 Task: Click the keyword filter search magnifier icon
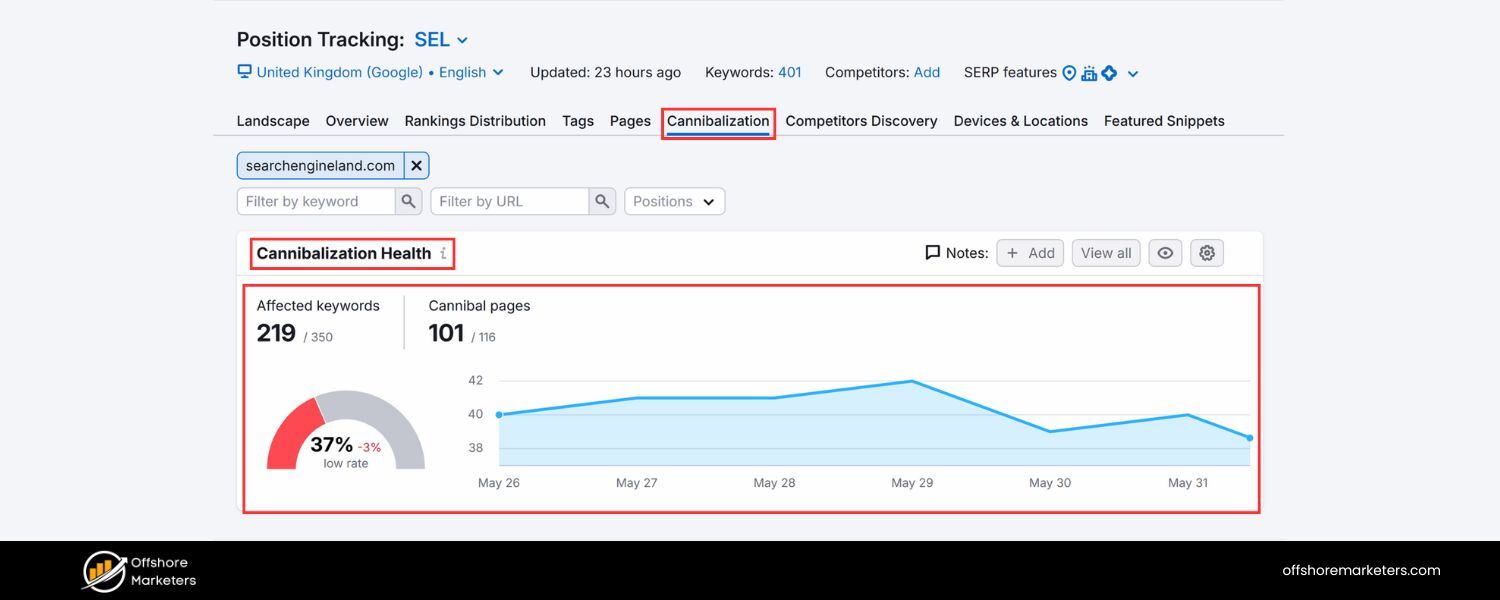click(408, 200)
